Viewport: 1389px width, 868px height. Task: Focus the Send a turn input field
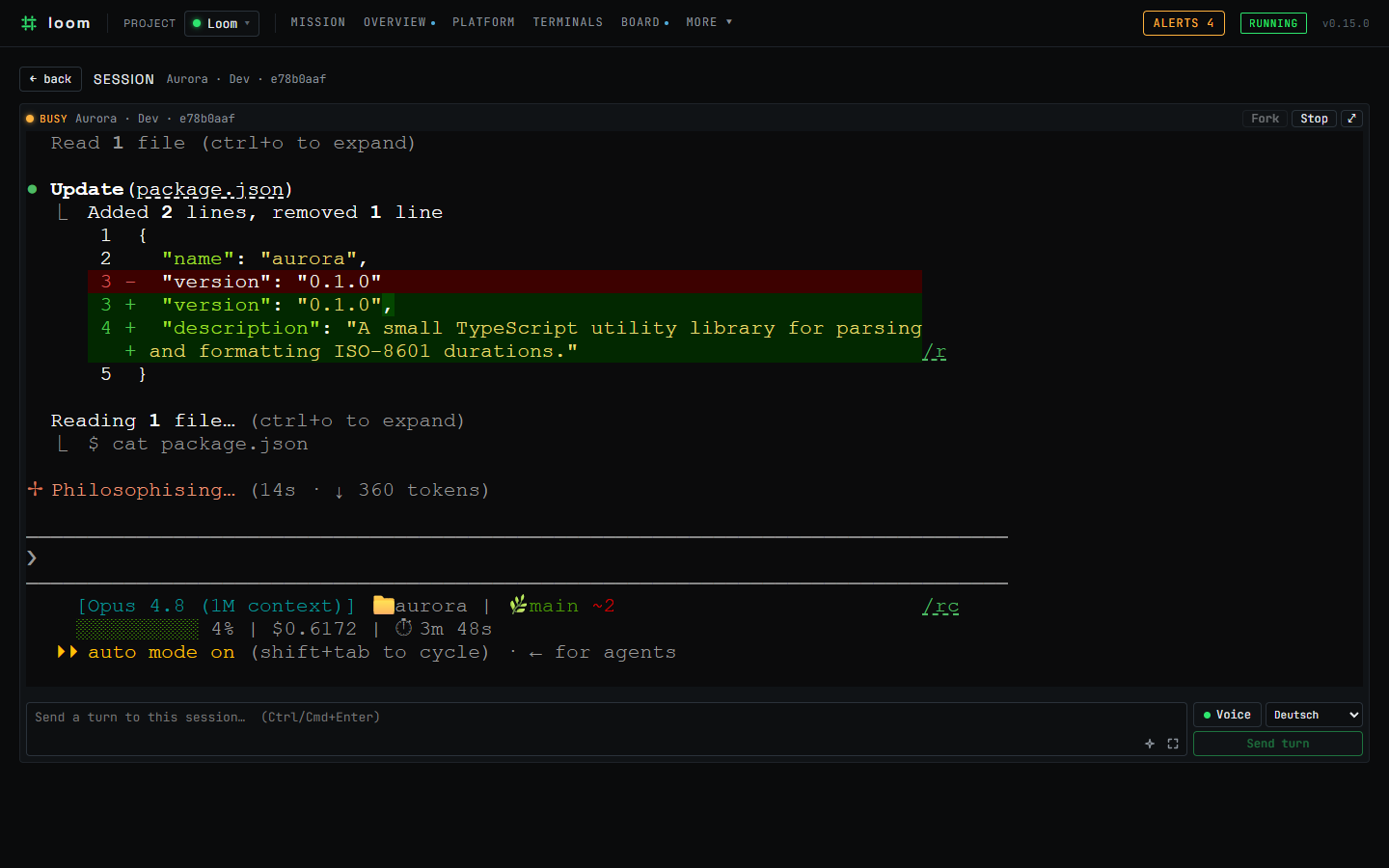(x=606, y=729)
